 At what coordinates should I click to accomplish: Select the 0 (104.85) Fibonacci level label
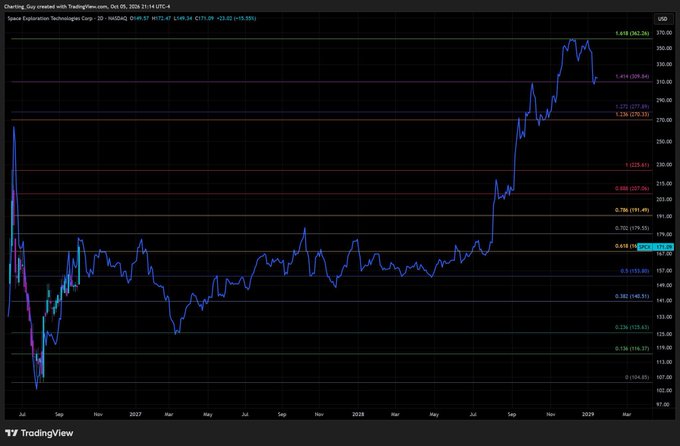[x=637, y=377]
